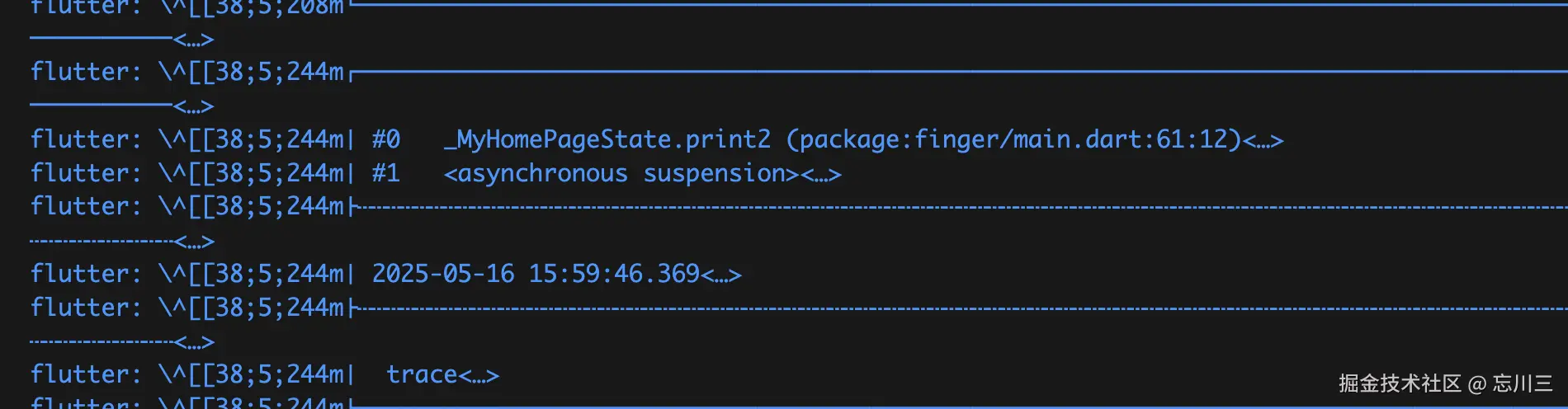Expand ellipsis after asynchronous suspension line
Viewport: 1568px width, 409px height.
[821, 174]
